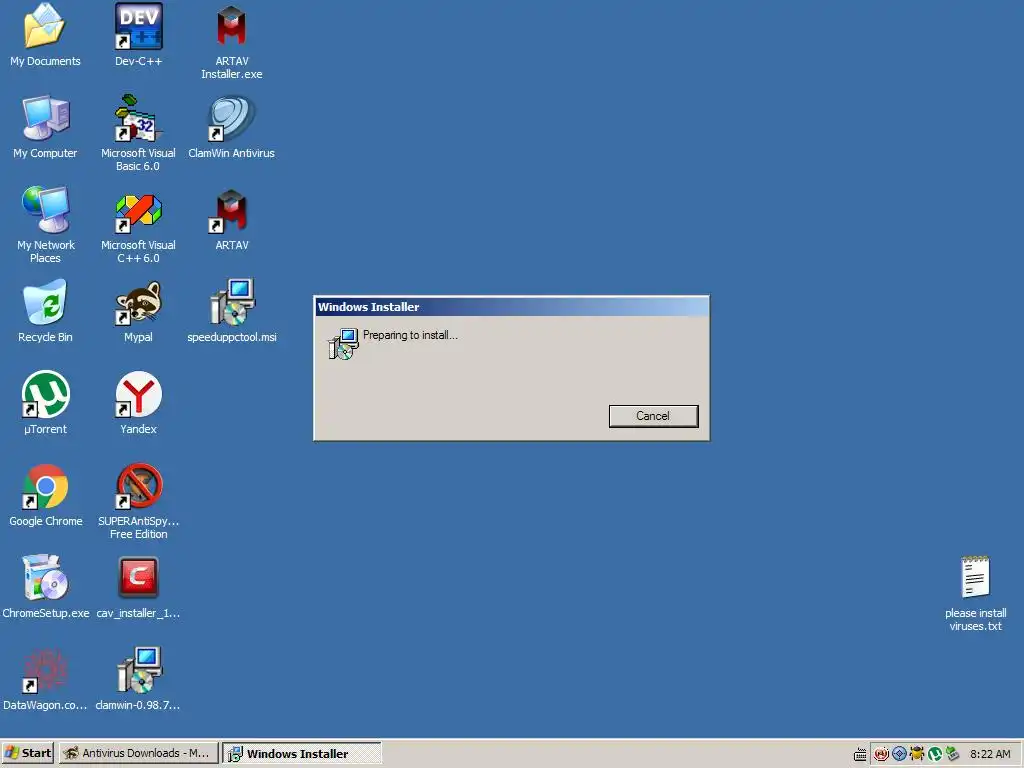The image size is (1024, 768).
Task: Click the installer icon inside the dialog
Action: 343,344
